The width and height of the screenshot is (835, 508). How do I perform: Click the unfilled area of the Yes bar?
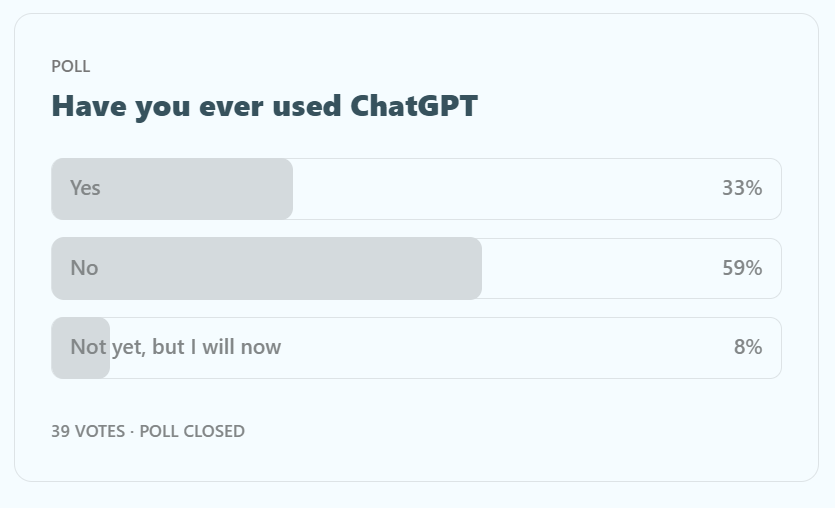coord(500,188)
